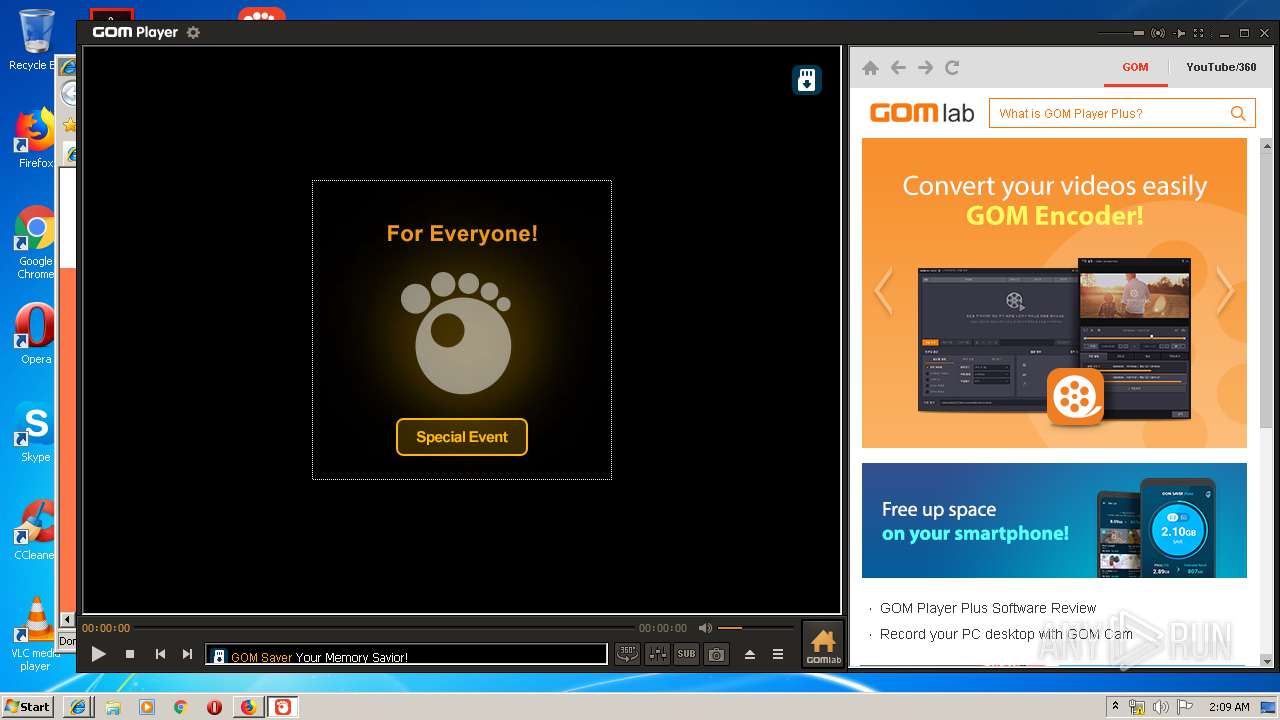The image size is (1280, 720).
Task: Open Action Center flag icon
Action: click(x=1183, y=707)
